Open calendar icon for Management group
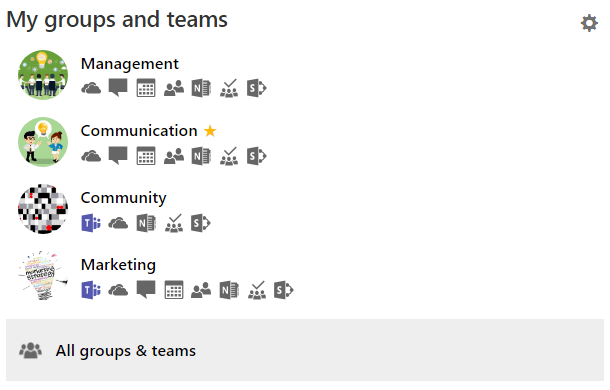The height and width of the screenshot is (390, 610). (146, 88)
